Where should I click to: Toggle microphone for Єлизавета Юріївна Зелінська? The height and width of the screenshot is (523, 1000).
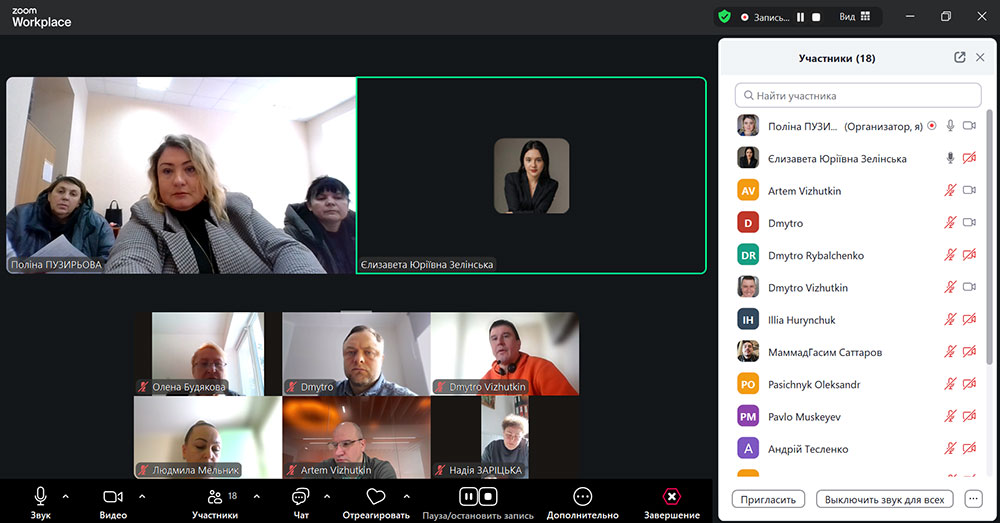coord(950,159)
